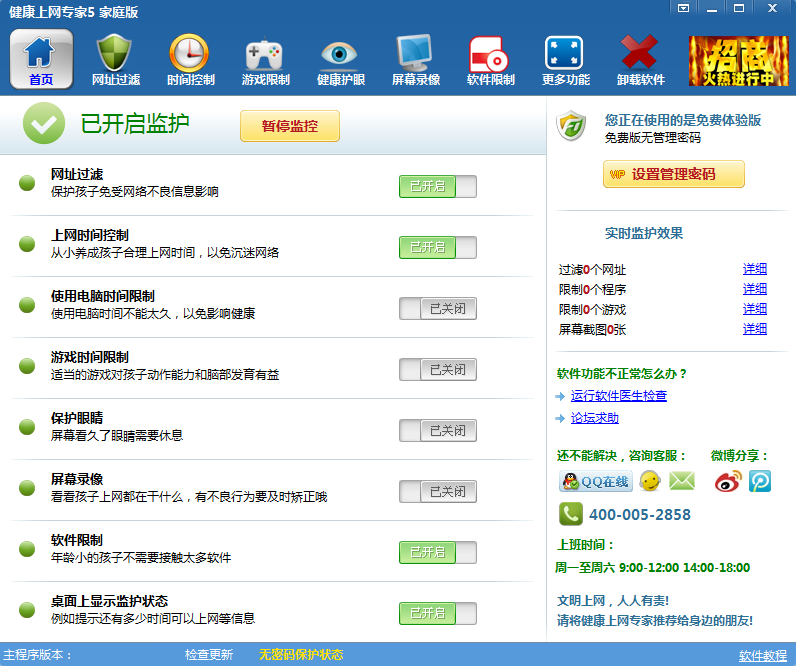
Task: Toggle 上网时间控制 switch
Action: pyautogui.click(x=438, y=247)
